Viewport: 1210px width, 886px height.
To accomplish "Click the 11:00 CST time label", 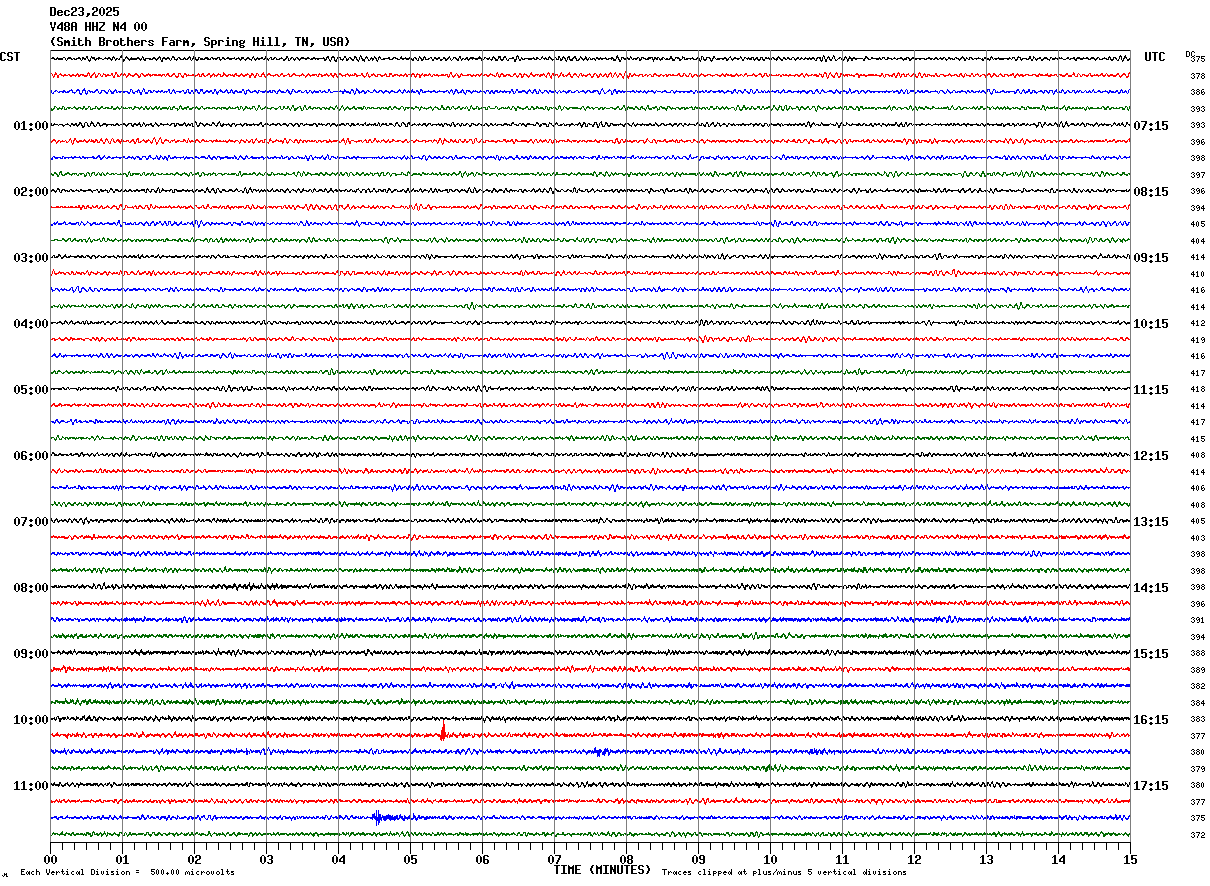I will click(x=31, y=786).
